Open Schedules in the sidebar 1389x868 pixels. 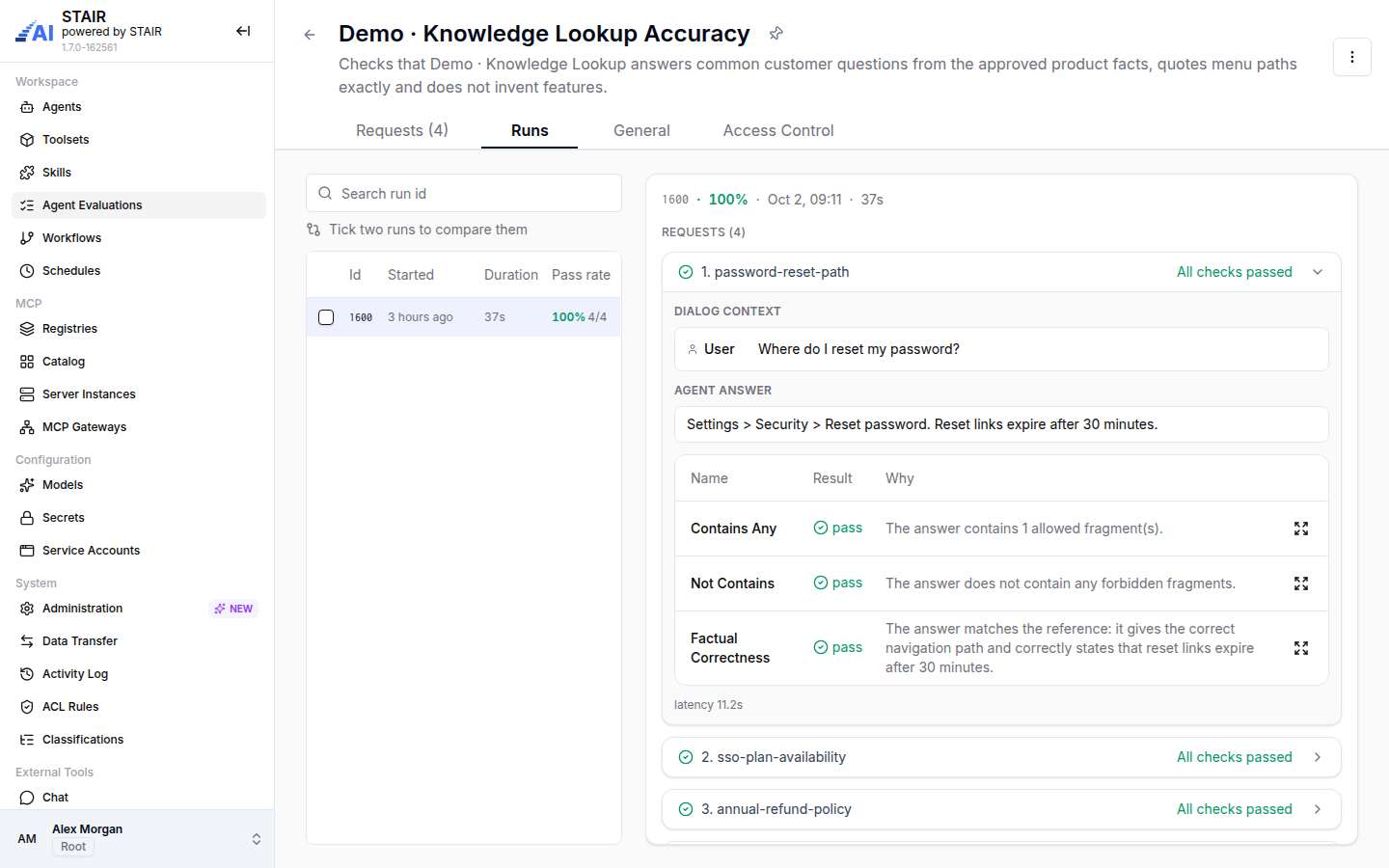[139, 271]
